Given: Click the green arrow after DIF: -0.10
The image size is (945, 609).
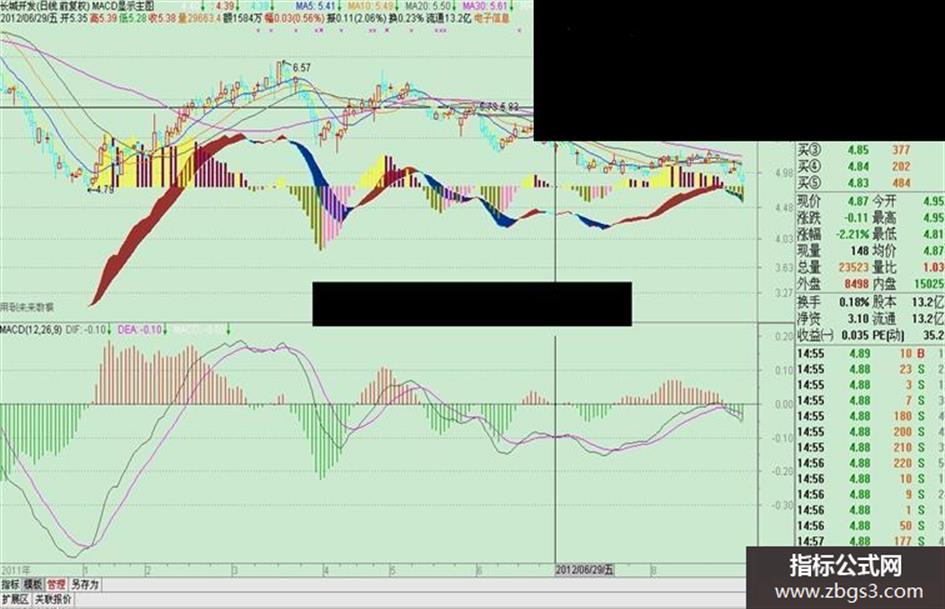Looking at the screenshot, I should coord(110,329).
